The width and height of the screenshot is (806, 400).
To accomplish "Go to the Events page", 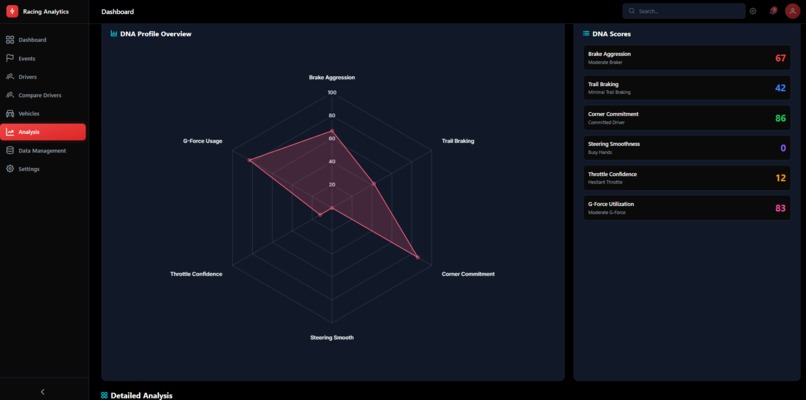I will click(x=43, y=58).
